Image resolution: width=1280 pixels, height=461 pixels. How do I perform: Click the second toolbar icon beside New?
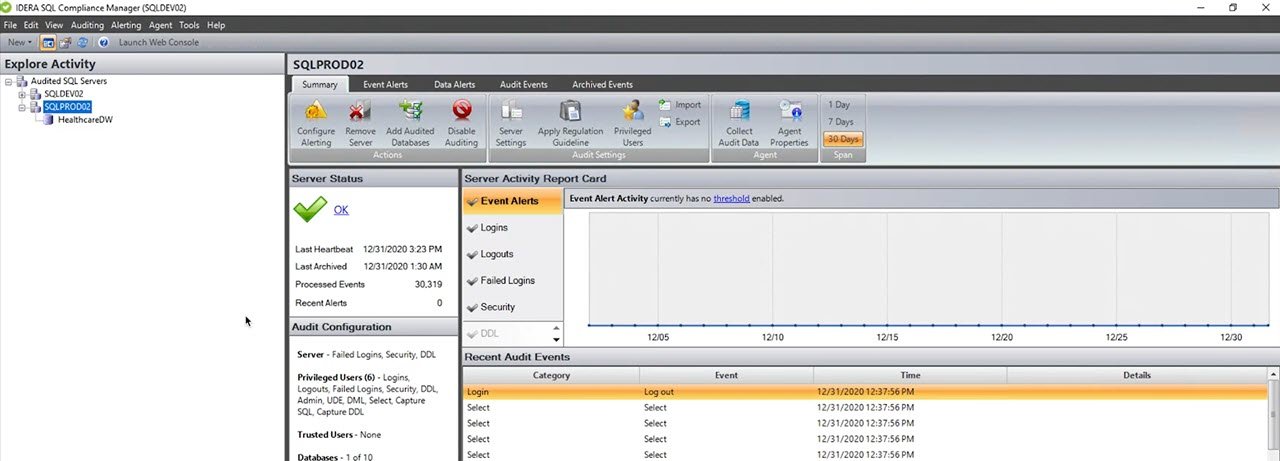(x=65, y=42)
